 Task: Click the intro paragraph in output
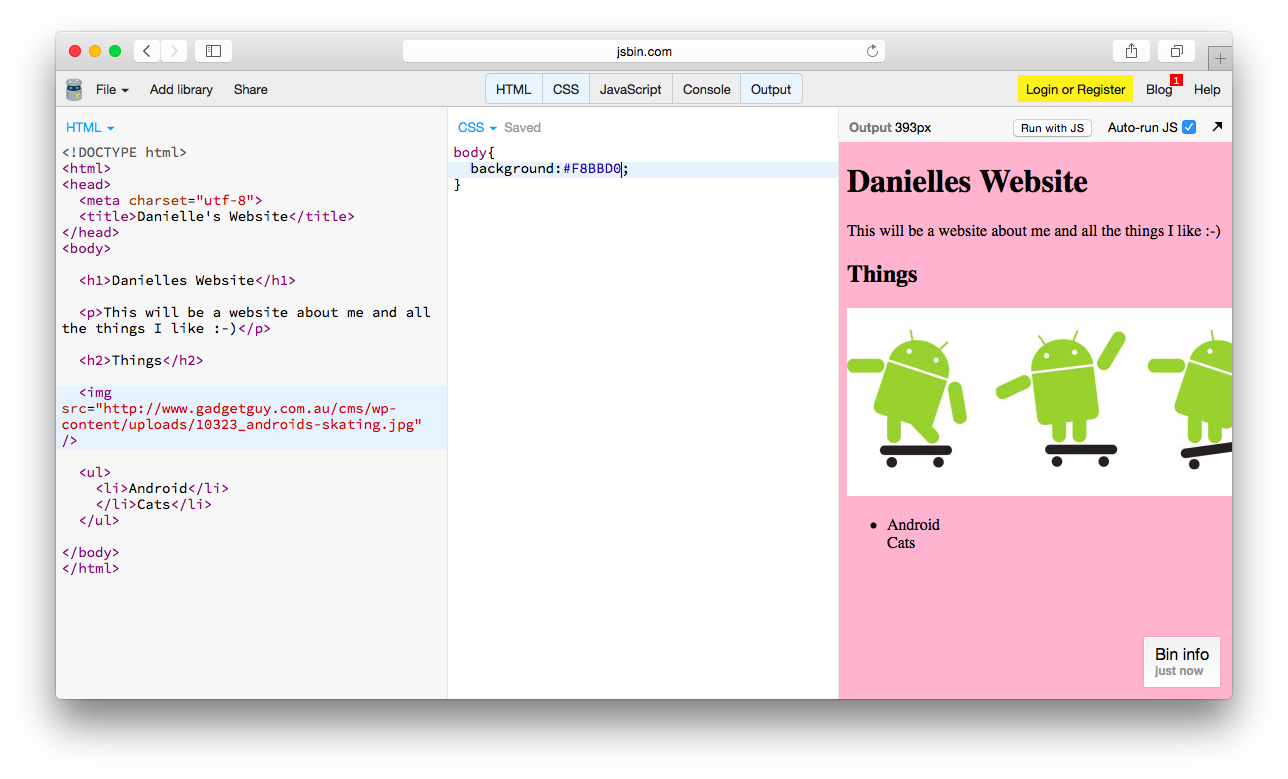click(1033, 231)
